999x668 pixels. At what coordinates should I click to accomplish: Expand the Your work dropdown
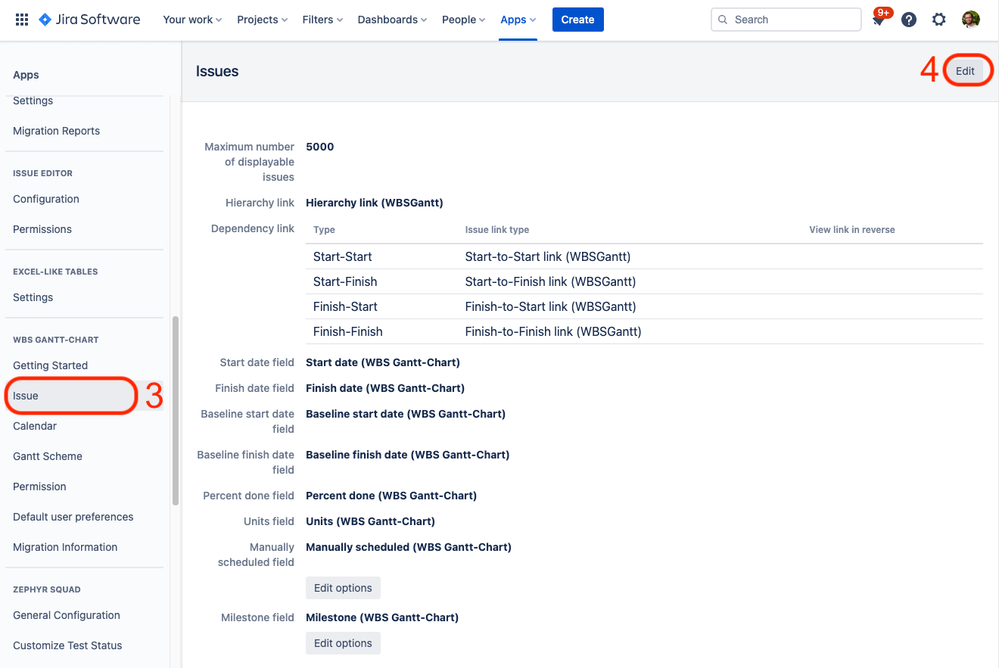(x=192, y=20)
